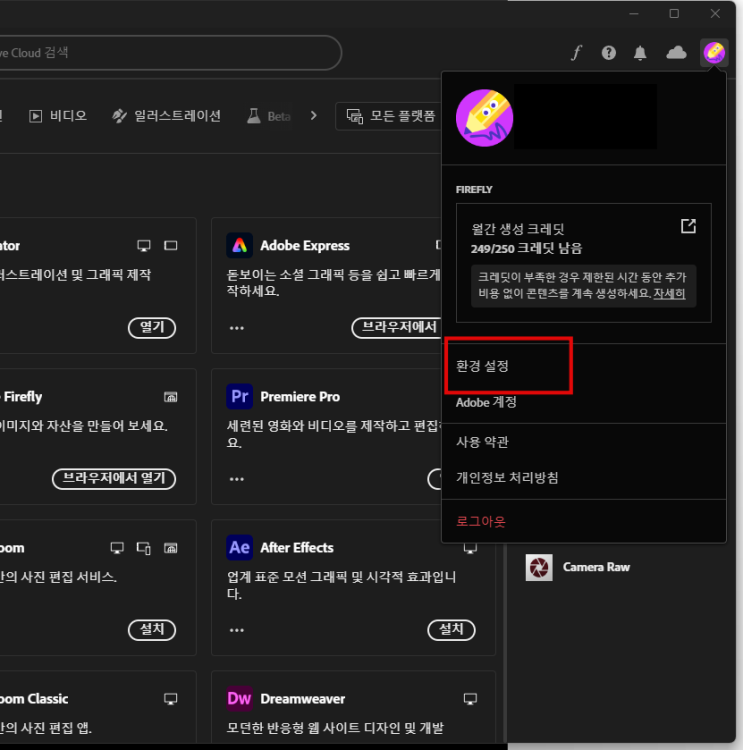Click 설치 button on After Effects card
The width and height of the screenshot is (743, 750).
pos(451,630)
